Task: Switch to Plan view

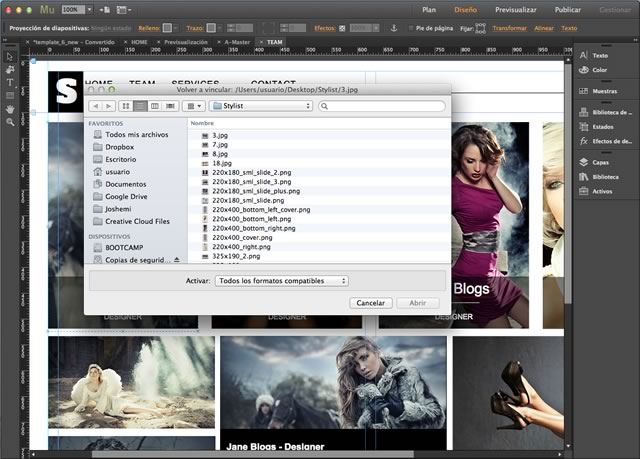Action: tap(429, 10)
